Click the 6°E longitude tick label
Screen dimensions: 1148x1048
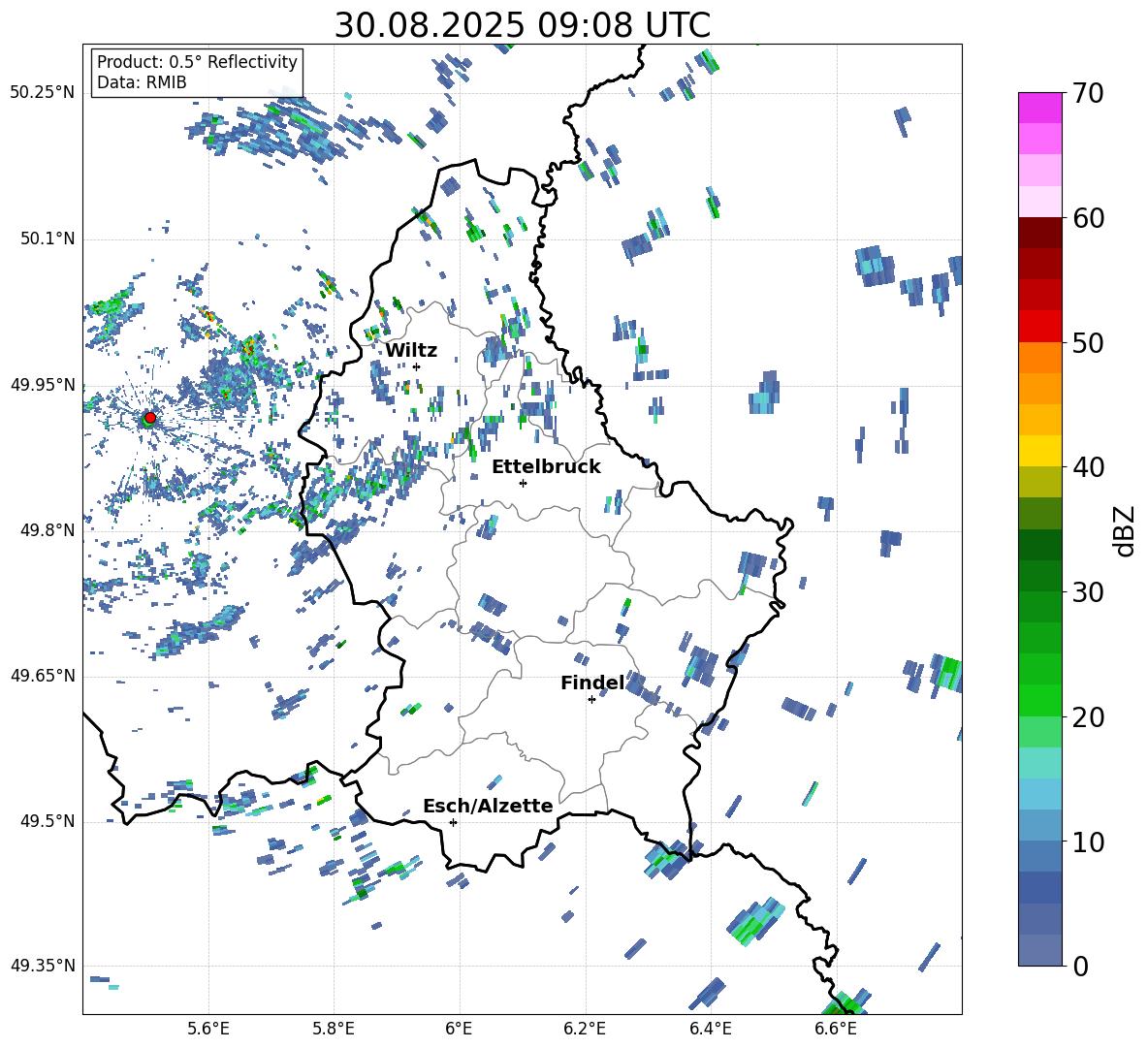[459, 1030]
